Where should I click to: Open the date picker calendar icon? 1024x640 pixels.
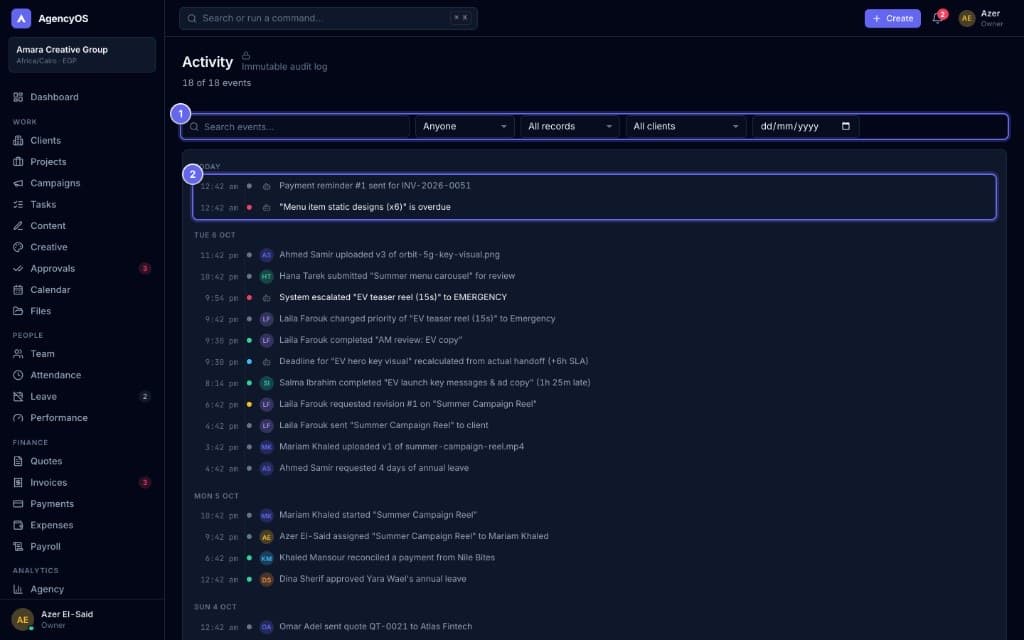pos(846,126)
